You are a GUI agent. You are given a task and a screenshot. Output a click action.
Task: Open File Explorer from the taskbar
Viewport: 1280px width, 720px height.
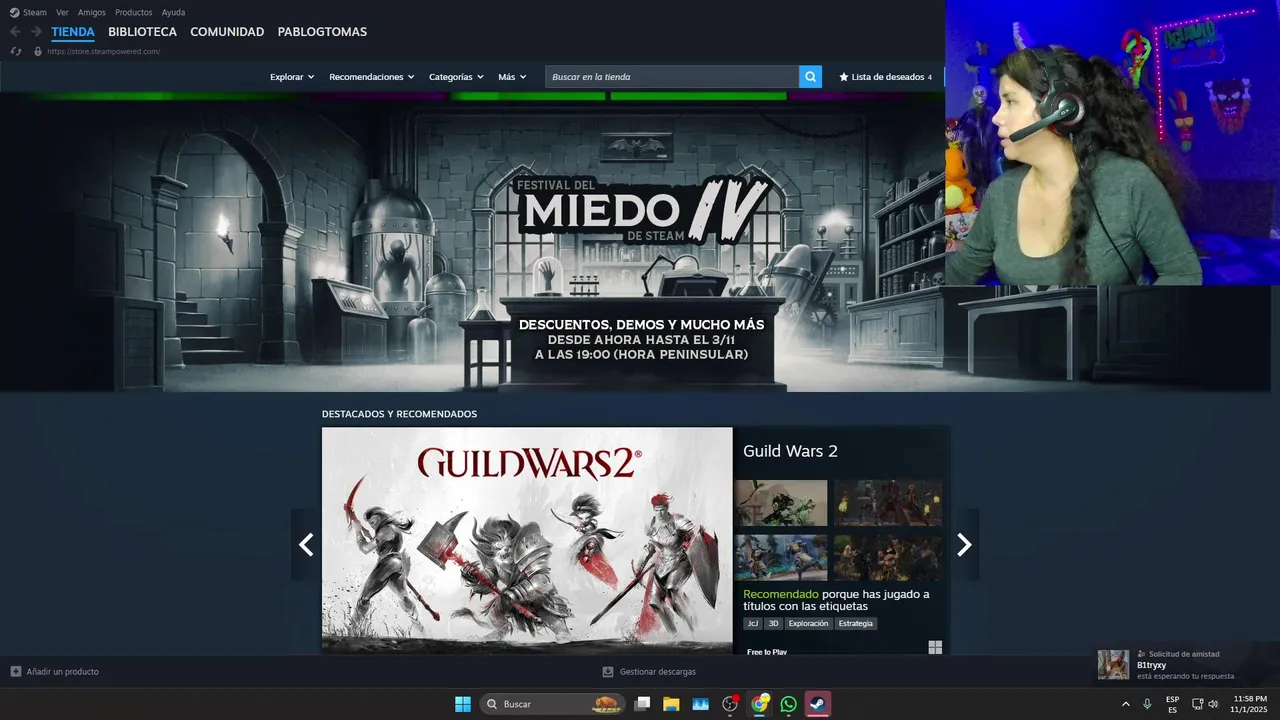671,704
